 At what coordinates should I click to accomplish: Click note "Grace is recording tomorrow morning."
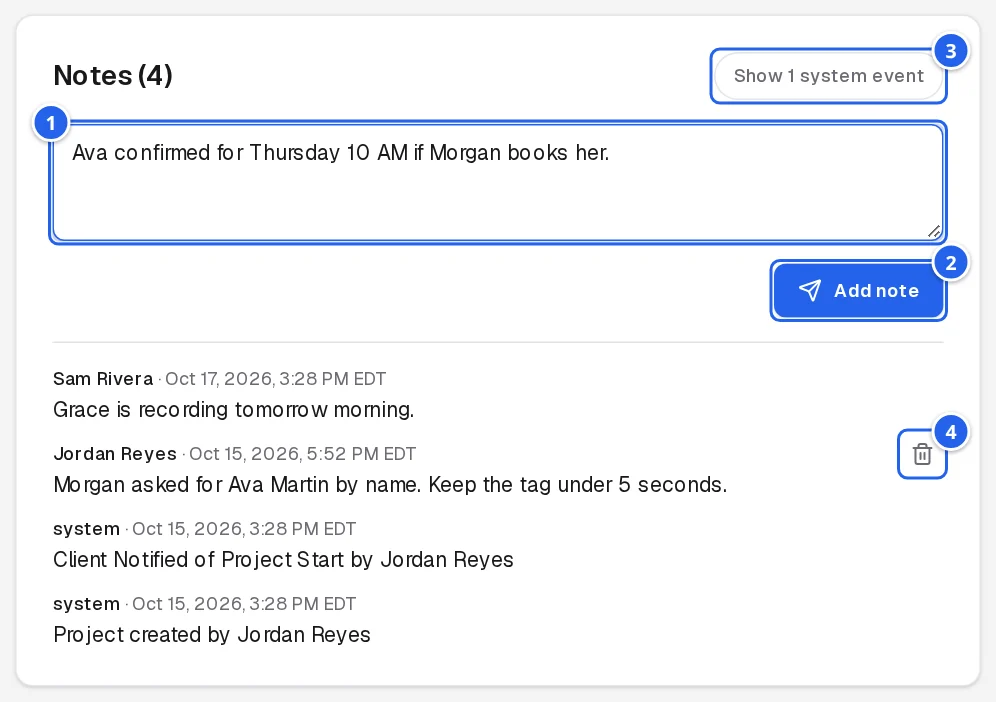point(234,410)
